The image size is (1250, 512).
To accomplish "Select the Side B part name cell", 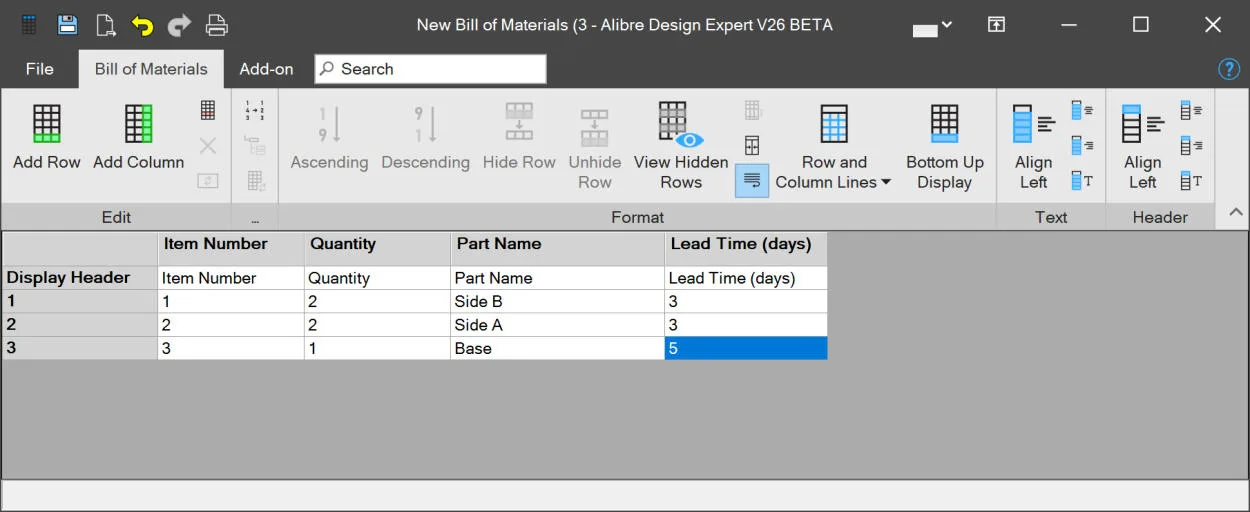I will click(x=557, y=301).
